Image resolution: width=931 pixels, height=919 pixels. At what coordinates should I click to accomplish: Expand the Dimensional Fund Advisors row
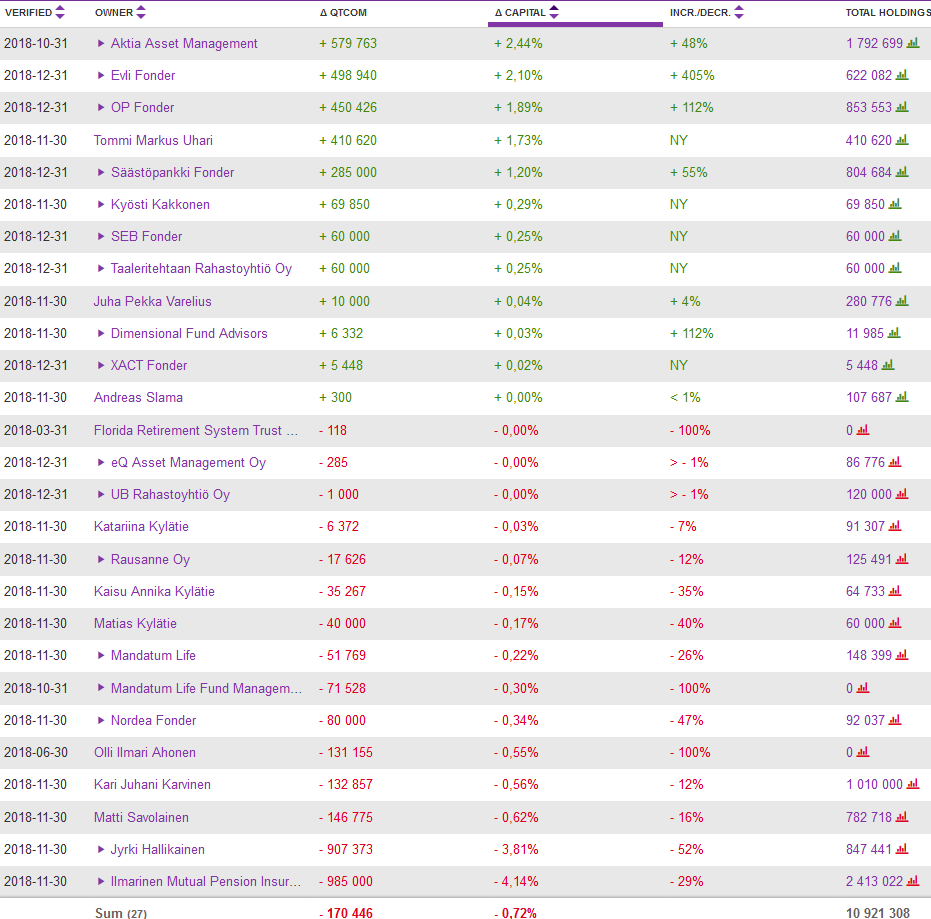pyautogui.click(x=101, y=333)
